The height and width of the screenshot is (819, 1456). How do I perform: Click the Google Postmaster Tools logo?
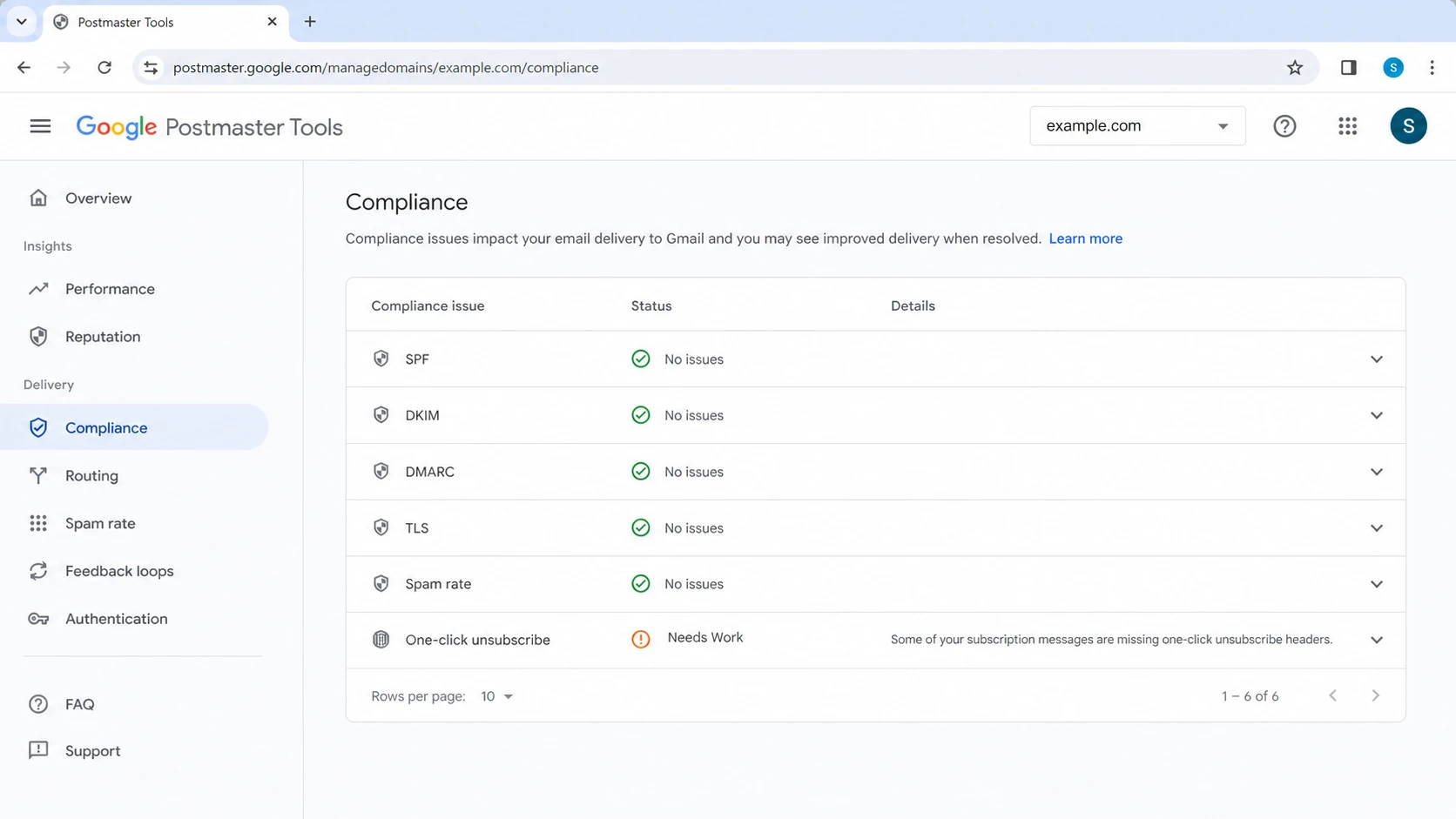(209, 127)
